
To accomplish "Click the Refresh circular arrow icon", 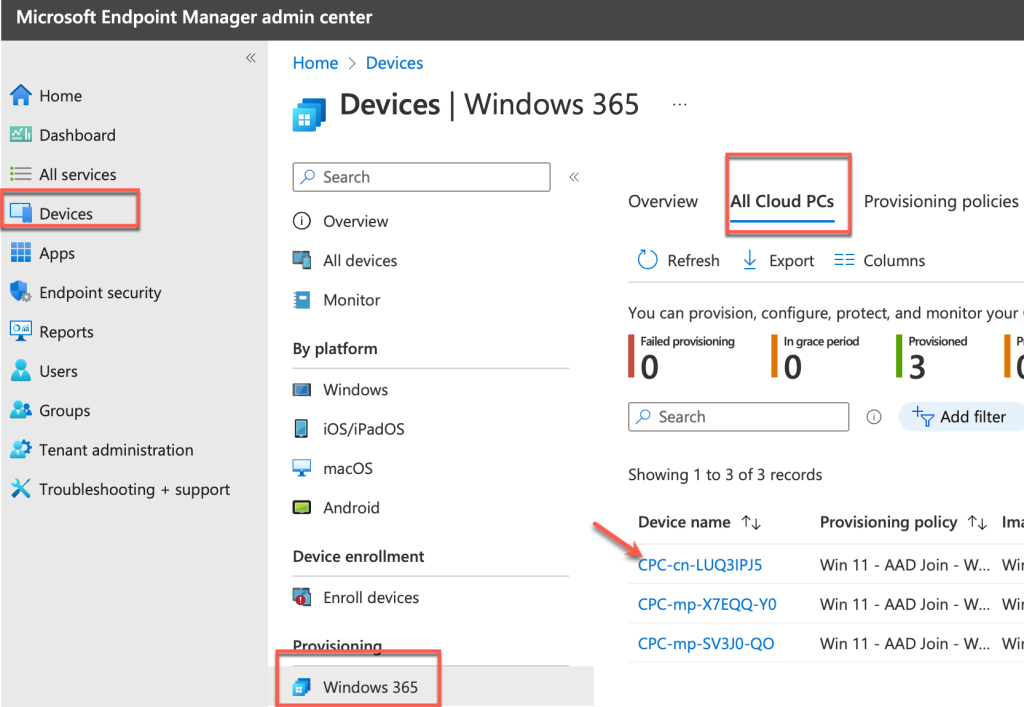I will point(647,260).
